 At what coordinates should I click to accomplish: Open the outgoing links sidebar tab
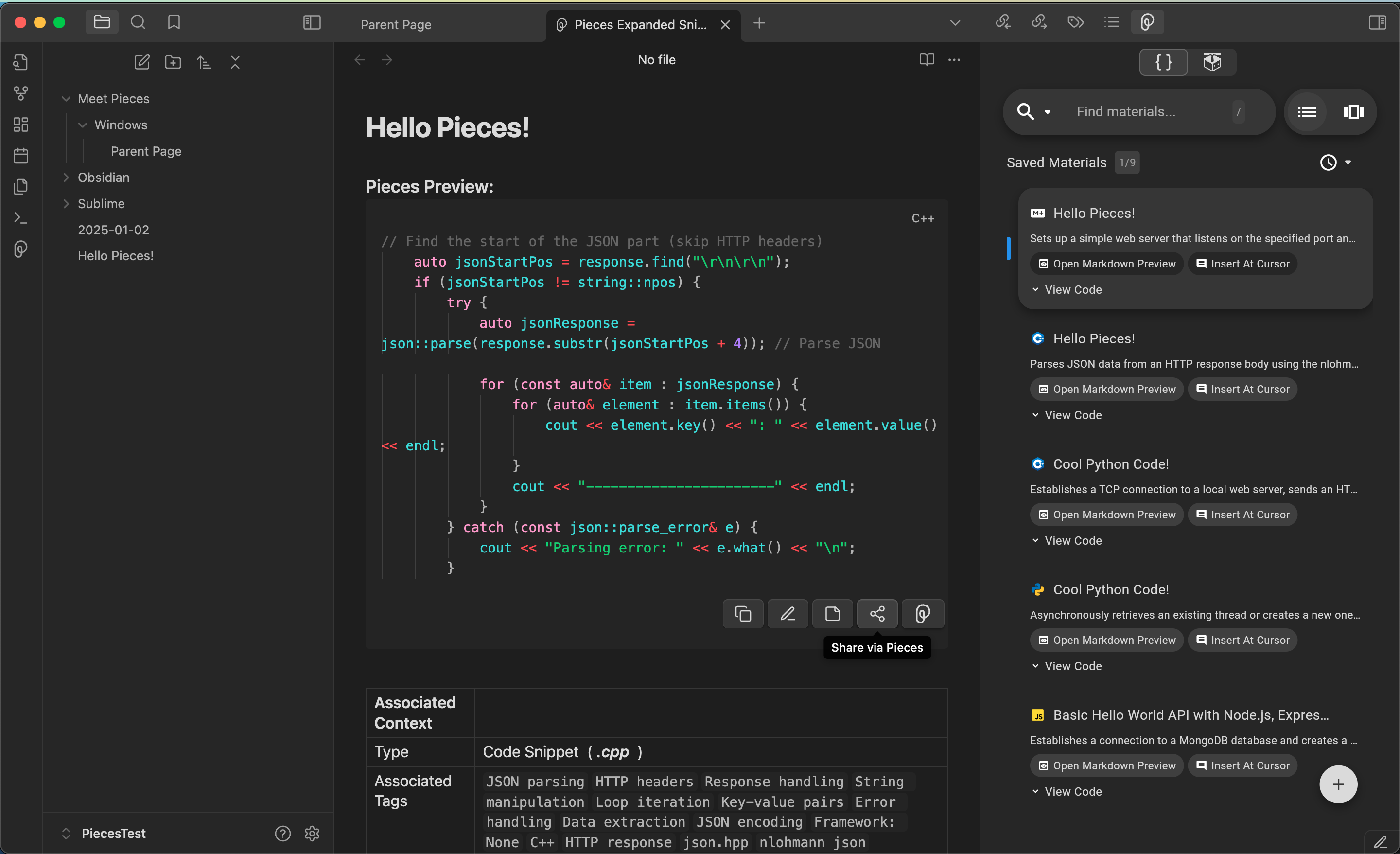[x=1039, y=22]
